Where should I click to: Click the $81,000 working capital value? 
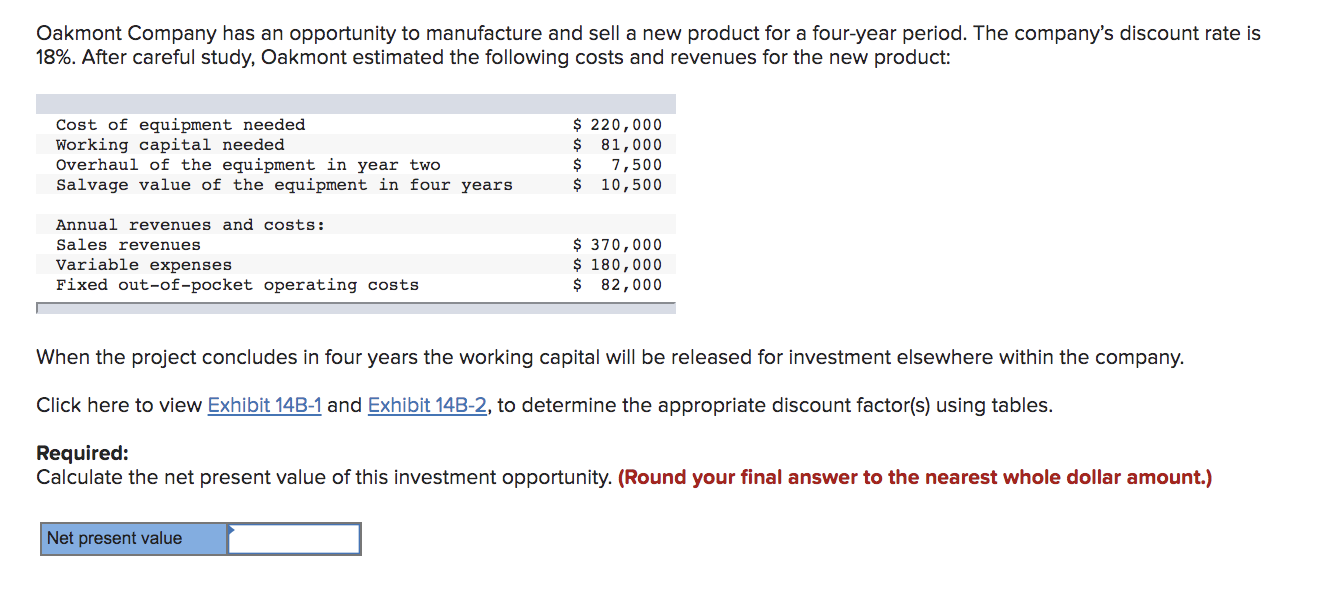[617, 145]
